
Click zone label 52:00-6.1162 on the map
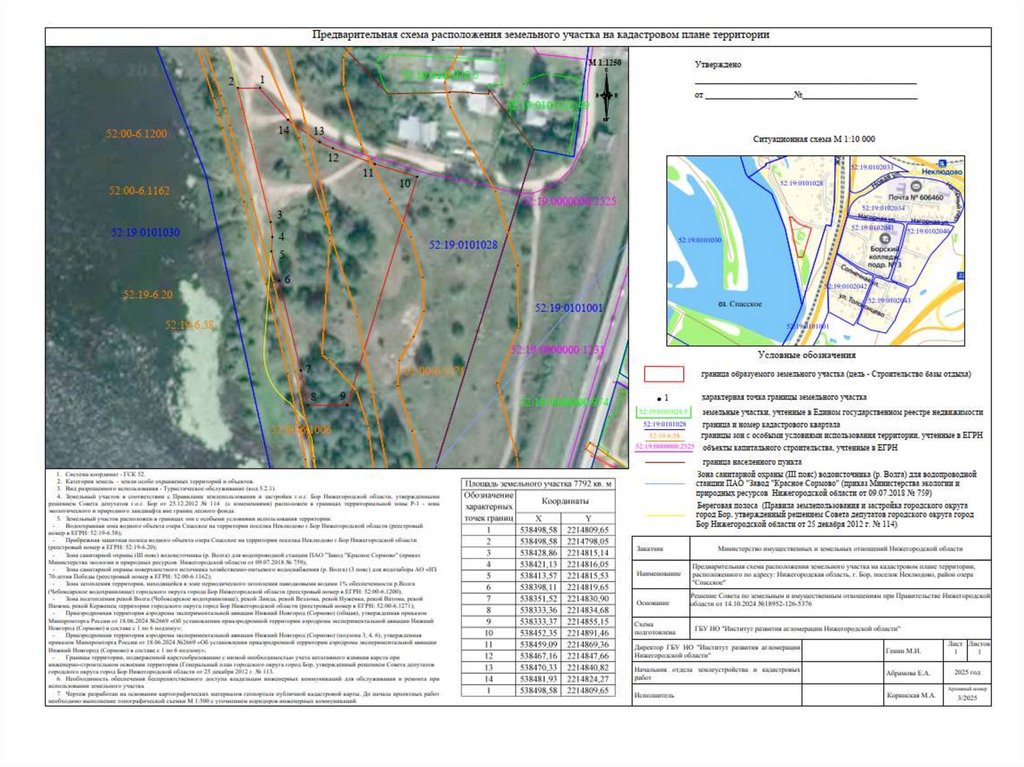point(139,191)
